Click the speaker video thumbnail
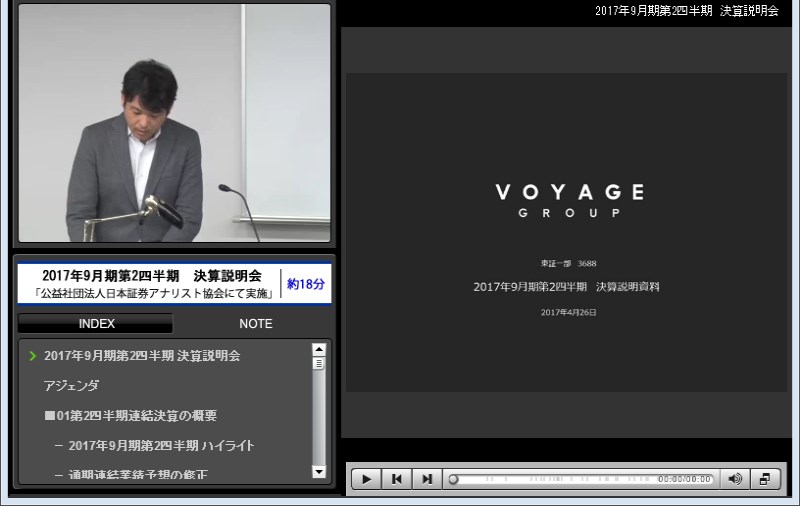 coord(174,123)
